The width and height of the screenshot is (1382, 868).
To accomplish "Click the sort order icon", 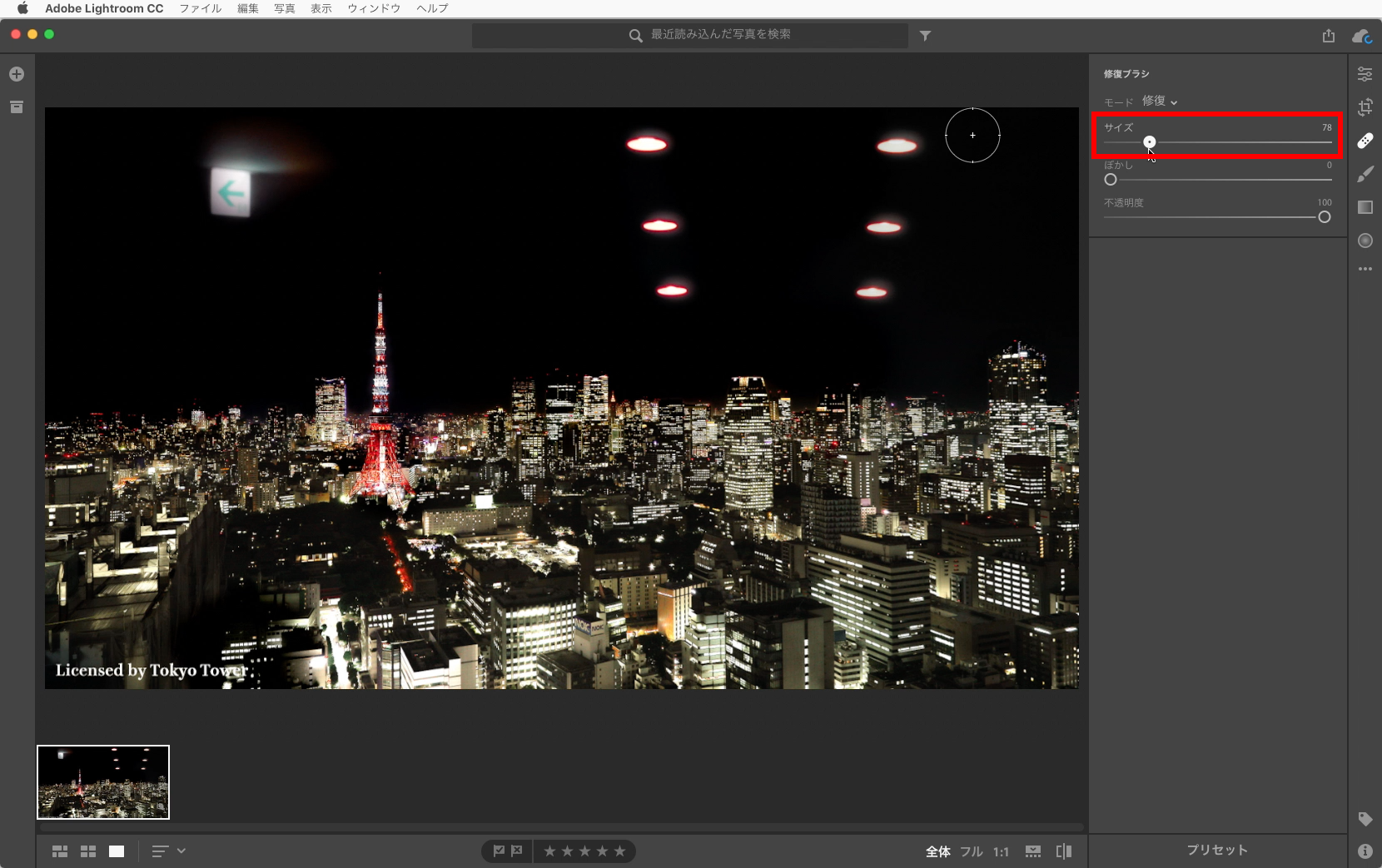I will click(x=160, y=851).
